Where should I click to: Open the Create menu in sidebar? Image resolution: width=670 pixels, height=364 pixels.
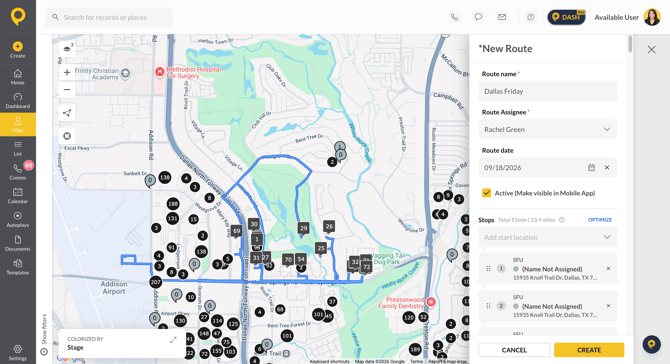18,50
